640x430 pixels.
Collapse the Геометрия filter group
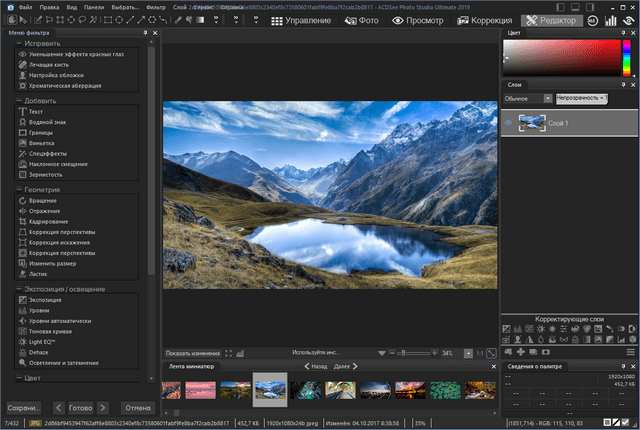coord(17,188)
